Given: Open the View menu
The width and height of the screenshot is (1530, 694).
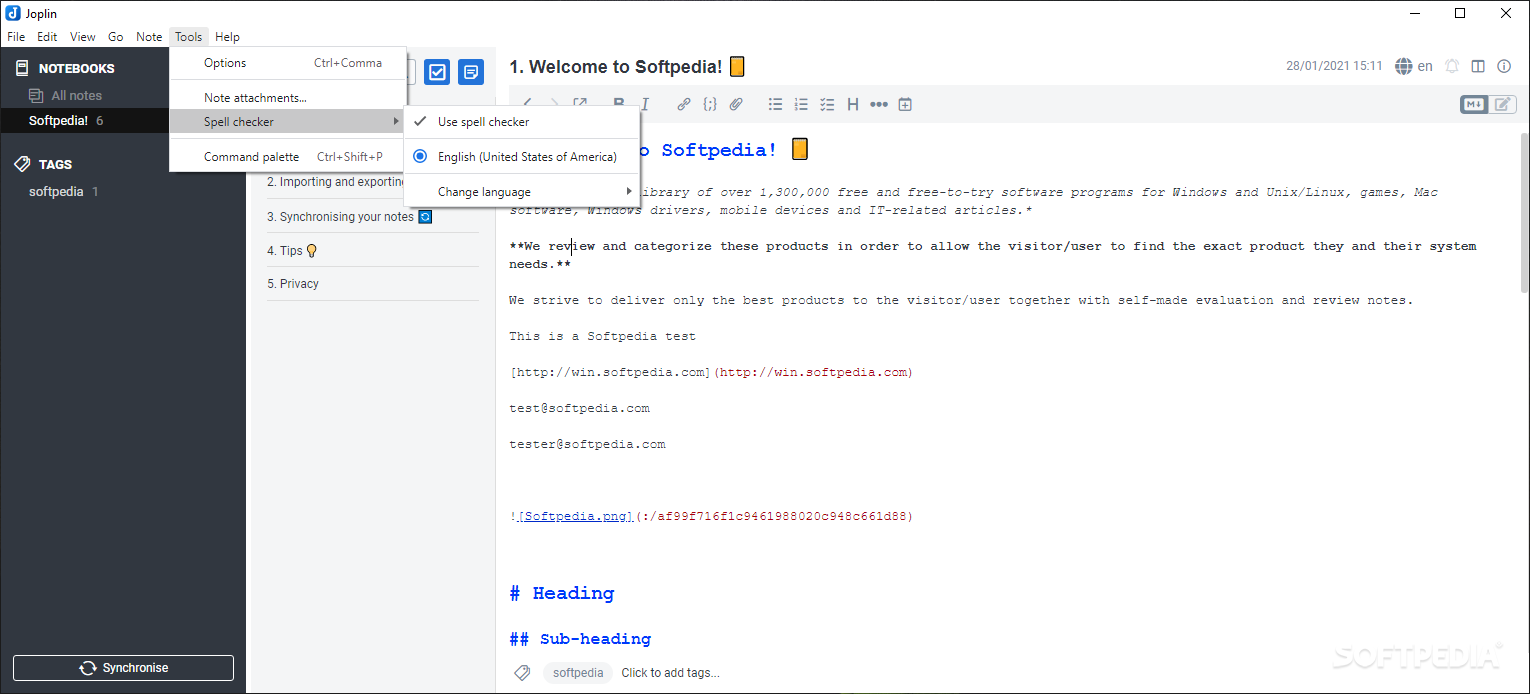Looking at the screenshot, I should (x=83, y=37).
